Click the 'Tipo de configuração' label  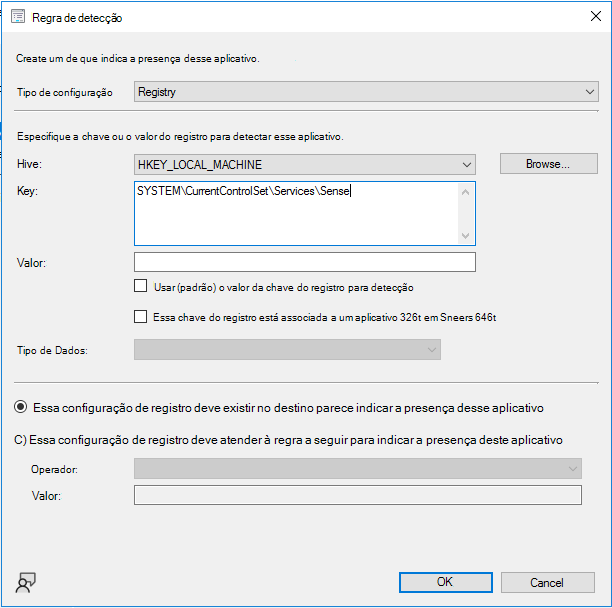click(x=64, y=92)
